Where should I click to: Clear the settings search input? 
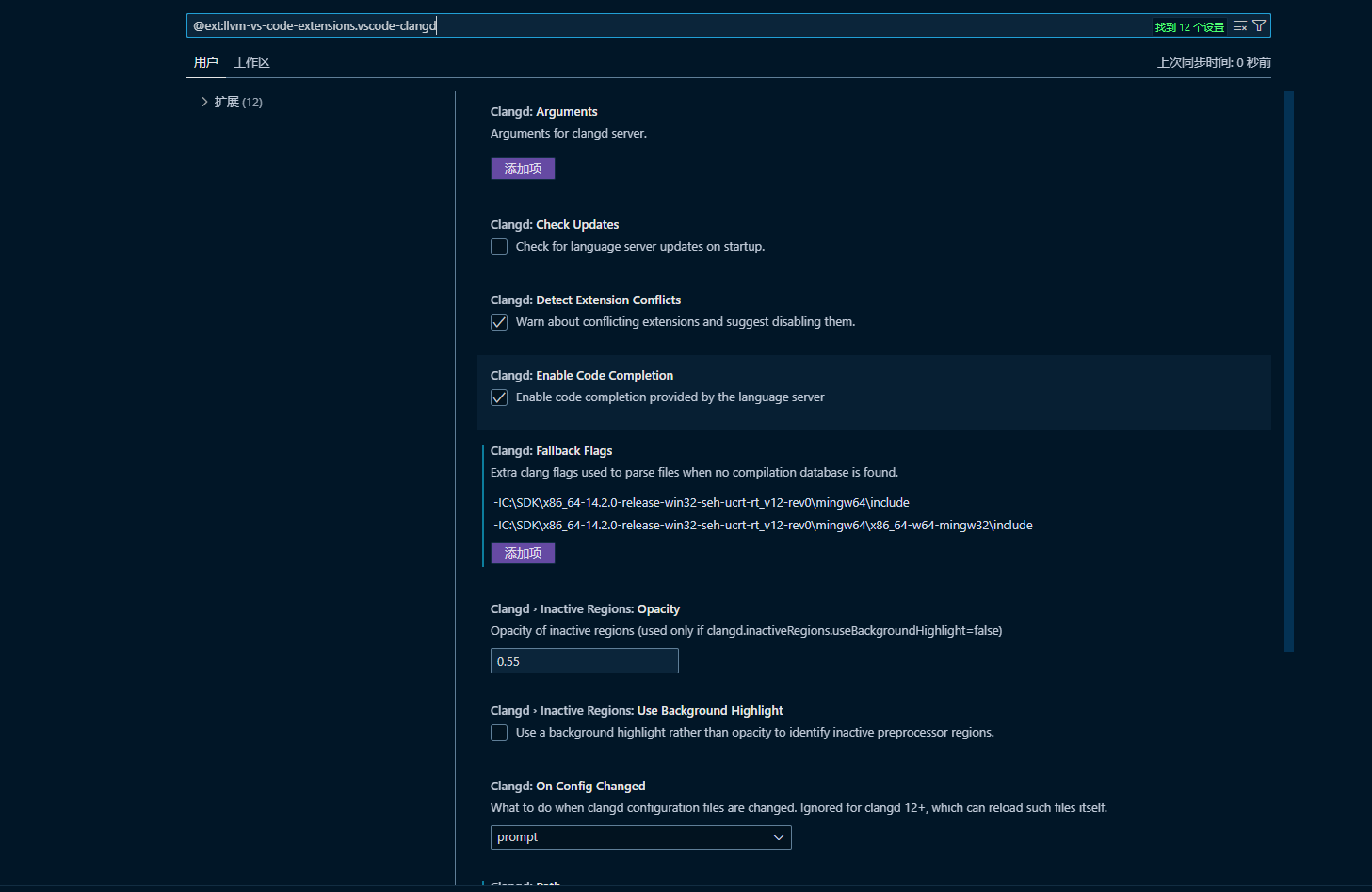coord(1239,25)
